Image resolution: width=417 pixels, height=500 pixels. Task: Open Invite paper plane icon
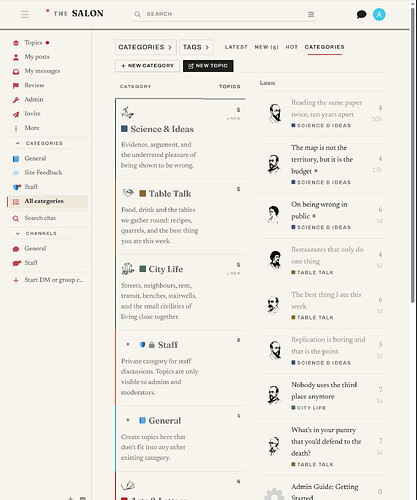coord(16,114)
